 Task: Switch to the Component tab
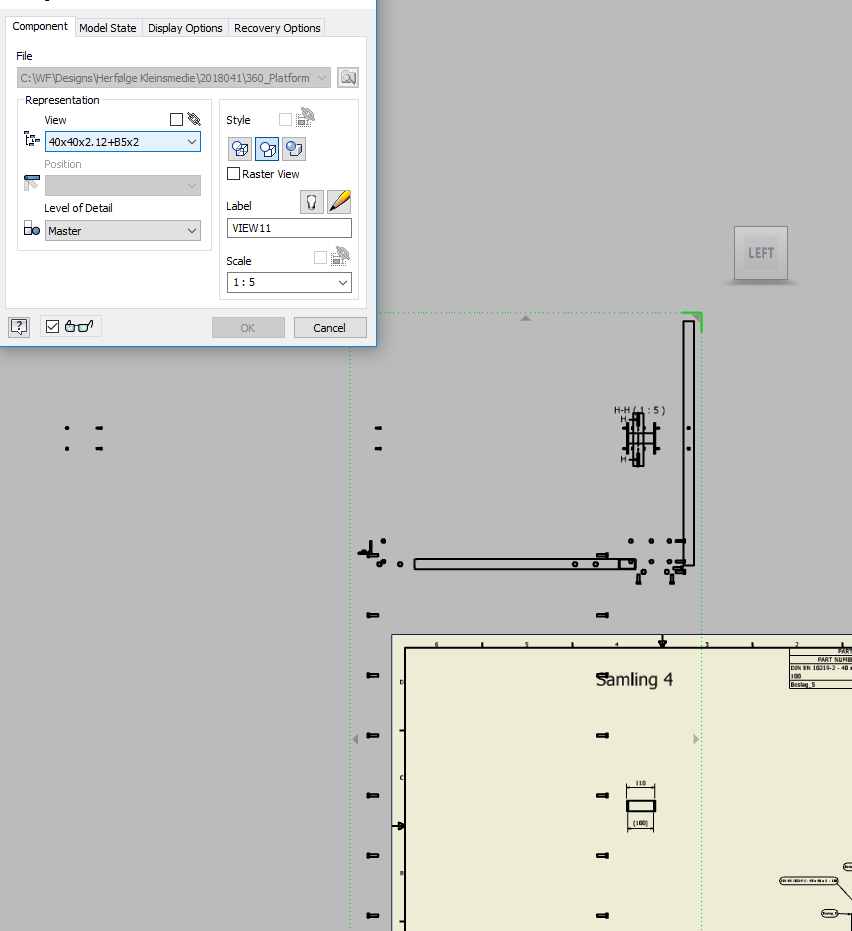click(x=40, y=27)
